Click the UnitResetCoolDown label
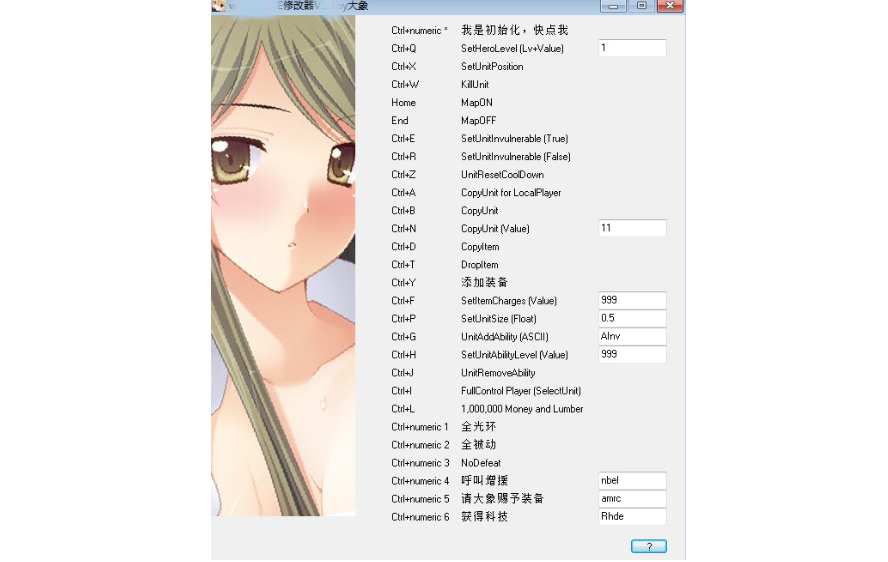This screenshot has height=562, width=888. [x=502, y=175]
